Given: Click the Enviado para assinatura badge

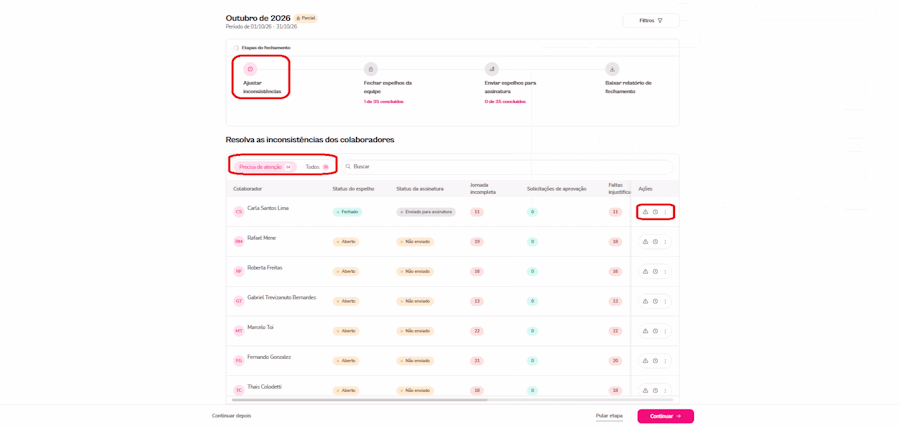Looking at the screenshot, I should coord(425,212).
